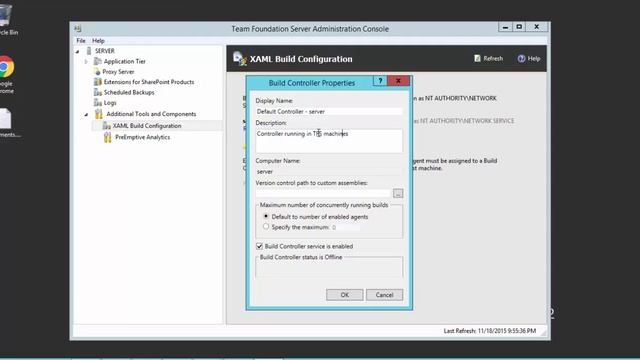Click the Refresh icon in header

(477, 58)
